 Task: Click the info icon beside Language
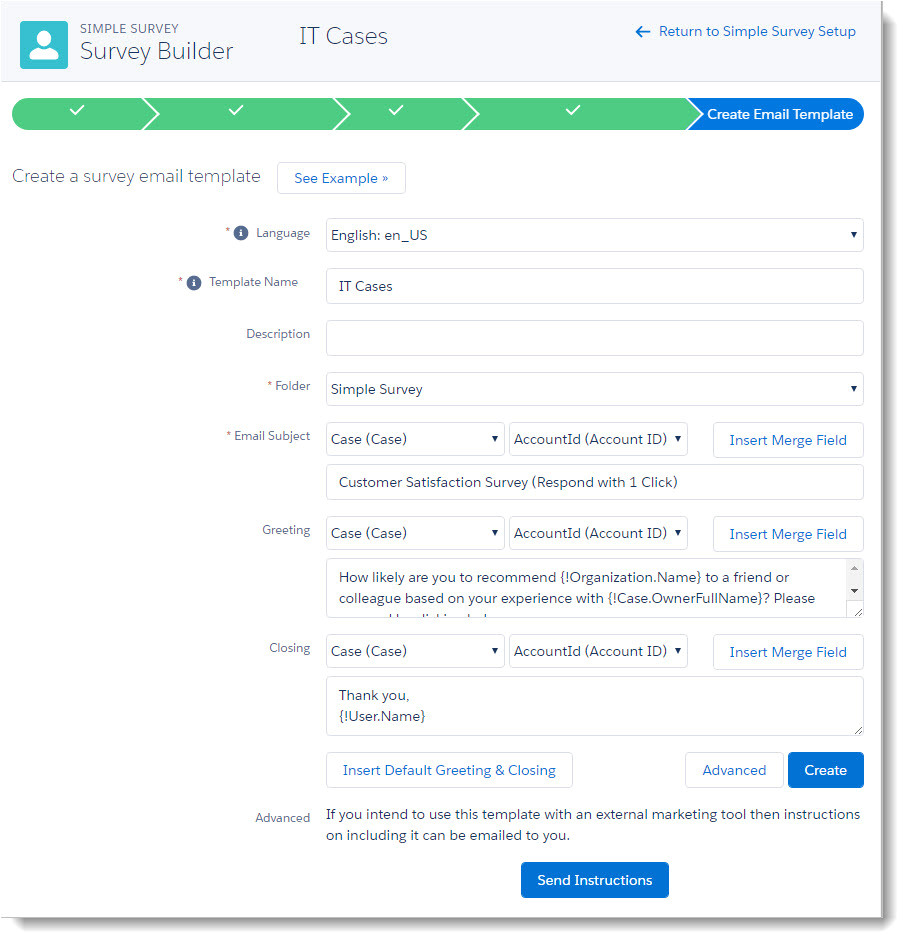click(x=240, y=233)
